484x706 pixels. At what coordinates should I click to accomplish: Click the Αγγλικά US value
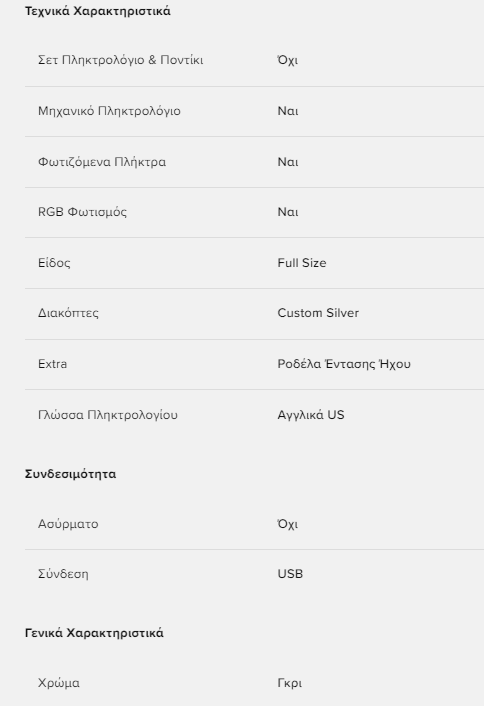click(311, 415)
